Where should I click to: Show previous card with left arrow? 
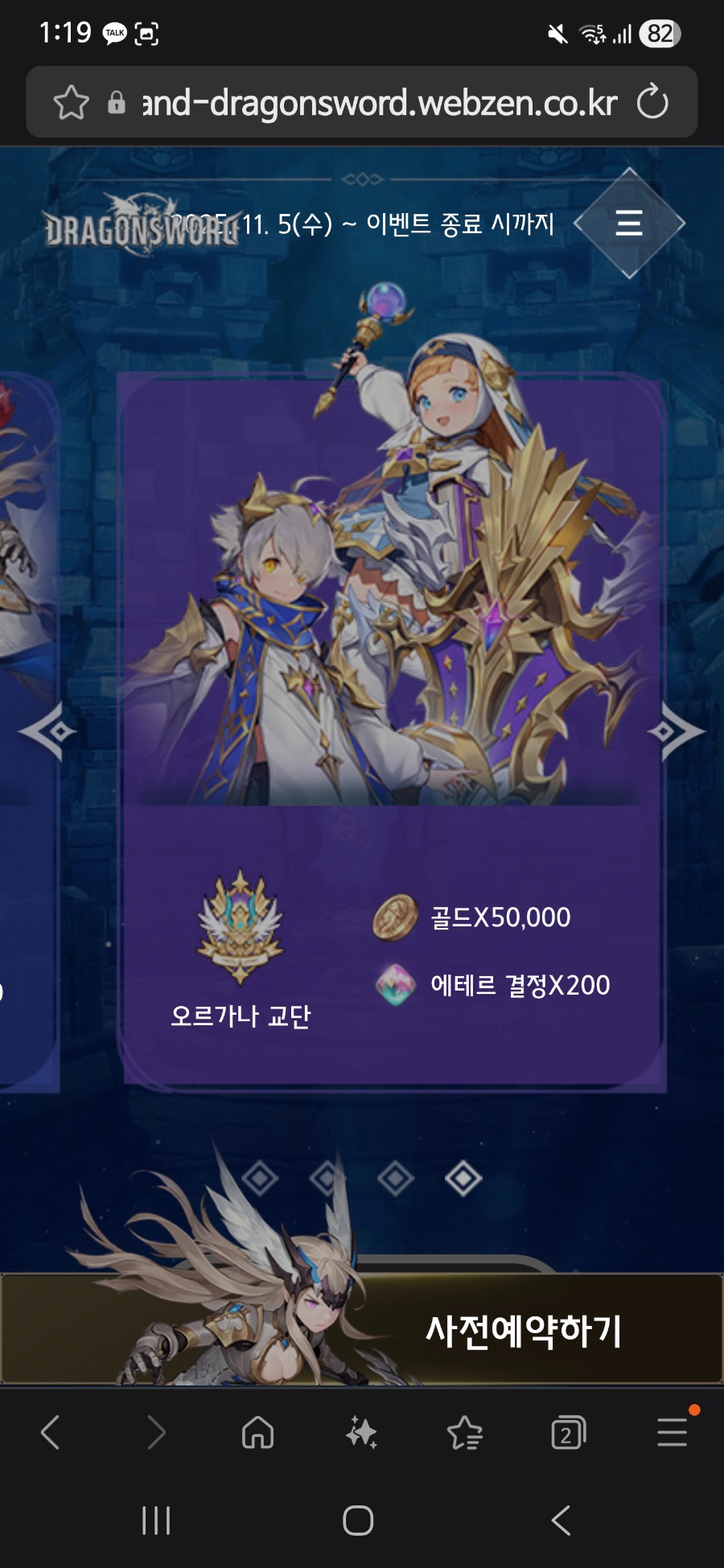click(47, 731)
